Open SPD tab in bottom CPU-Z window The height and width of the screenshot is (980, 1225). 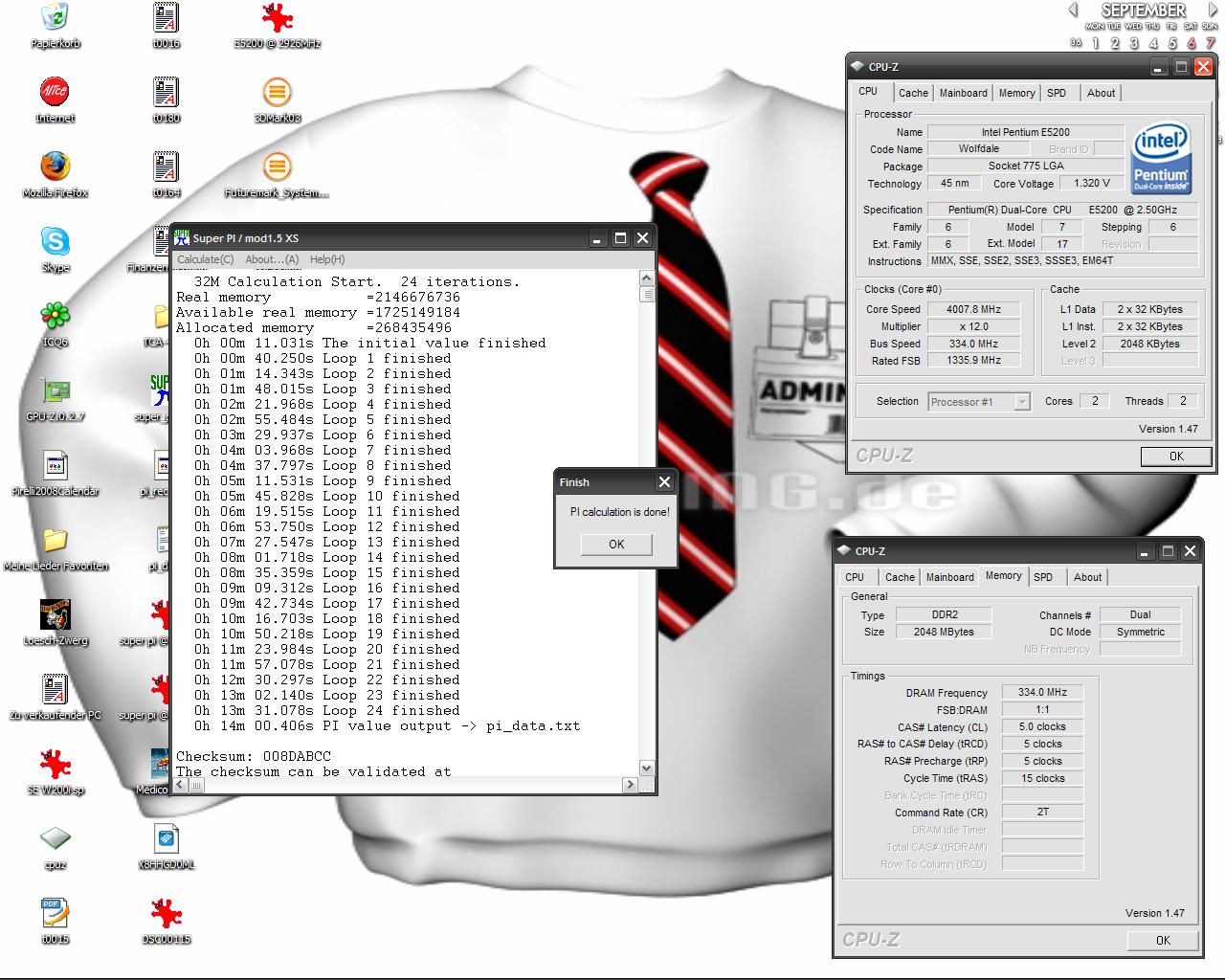click(x=1043, y=577)
